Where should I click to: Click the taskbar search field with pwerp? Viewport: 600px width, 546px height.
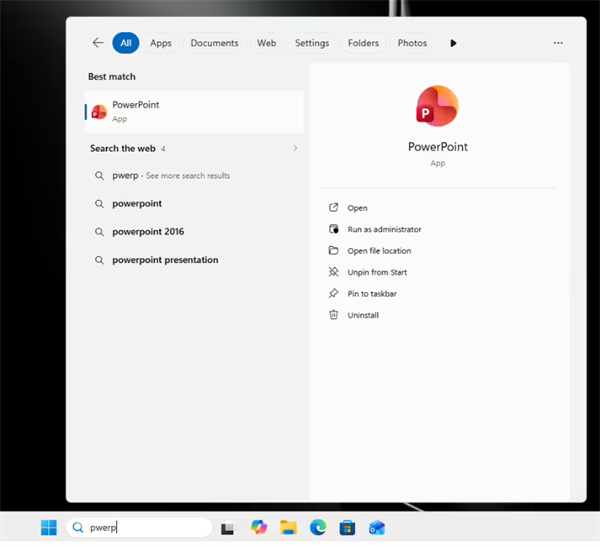point(139,528)
